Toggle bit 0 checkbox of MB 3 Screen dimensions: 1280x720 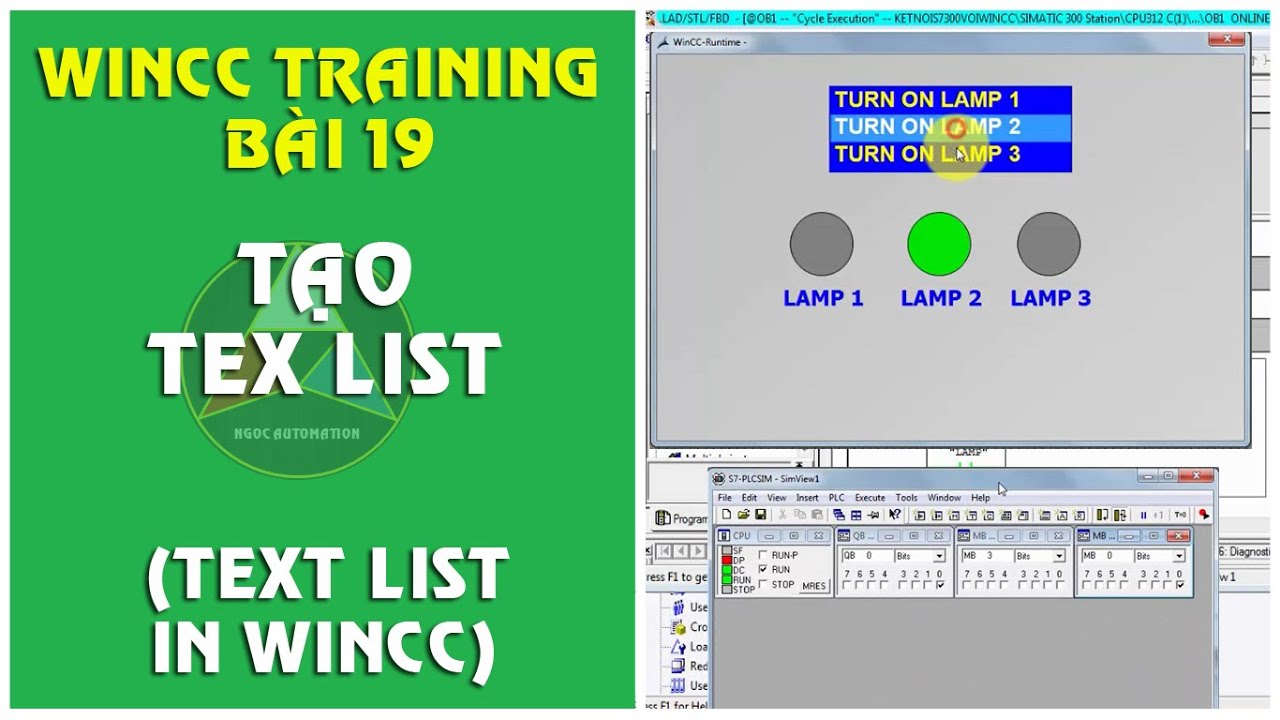coord(1060,585)
